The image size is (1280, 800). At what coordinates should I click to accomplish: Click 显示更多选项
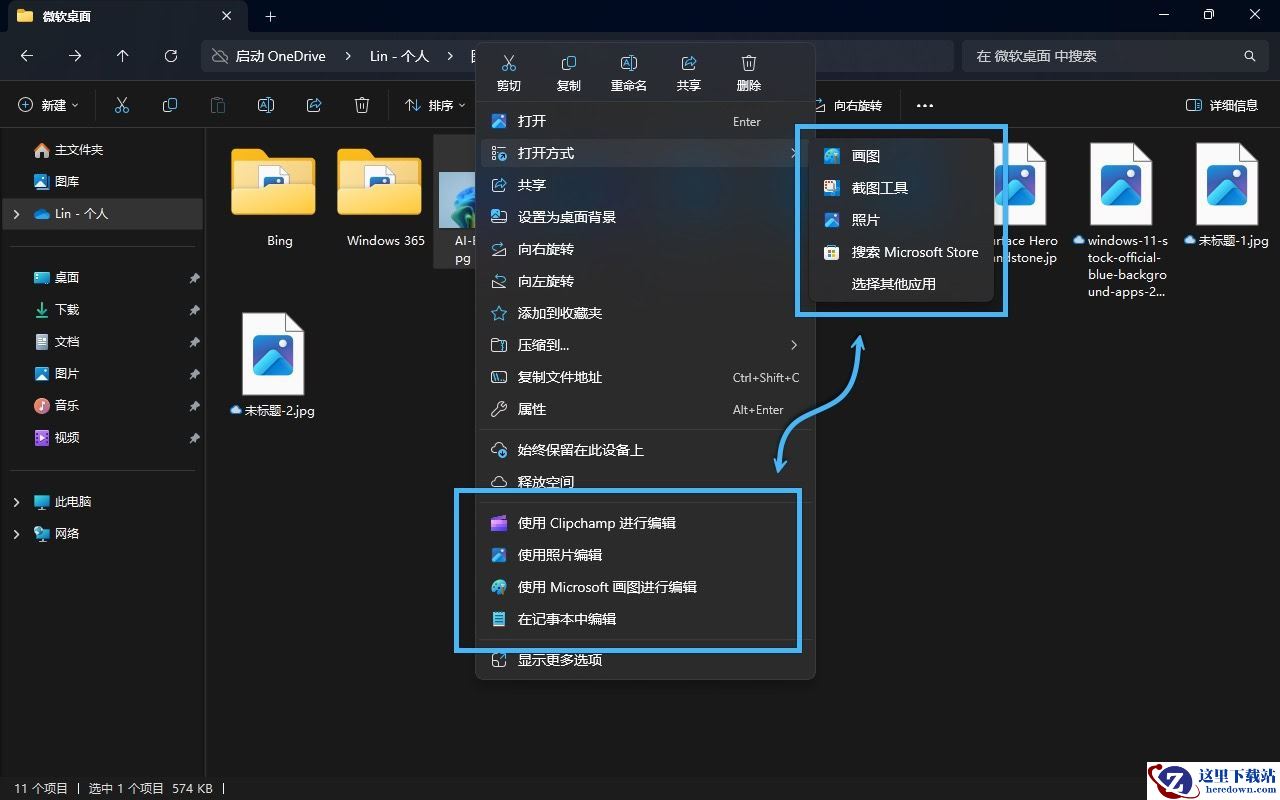point(646,660)
